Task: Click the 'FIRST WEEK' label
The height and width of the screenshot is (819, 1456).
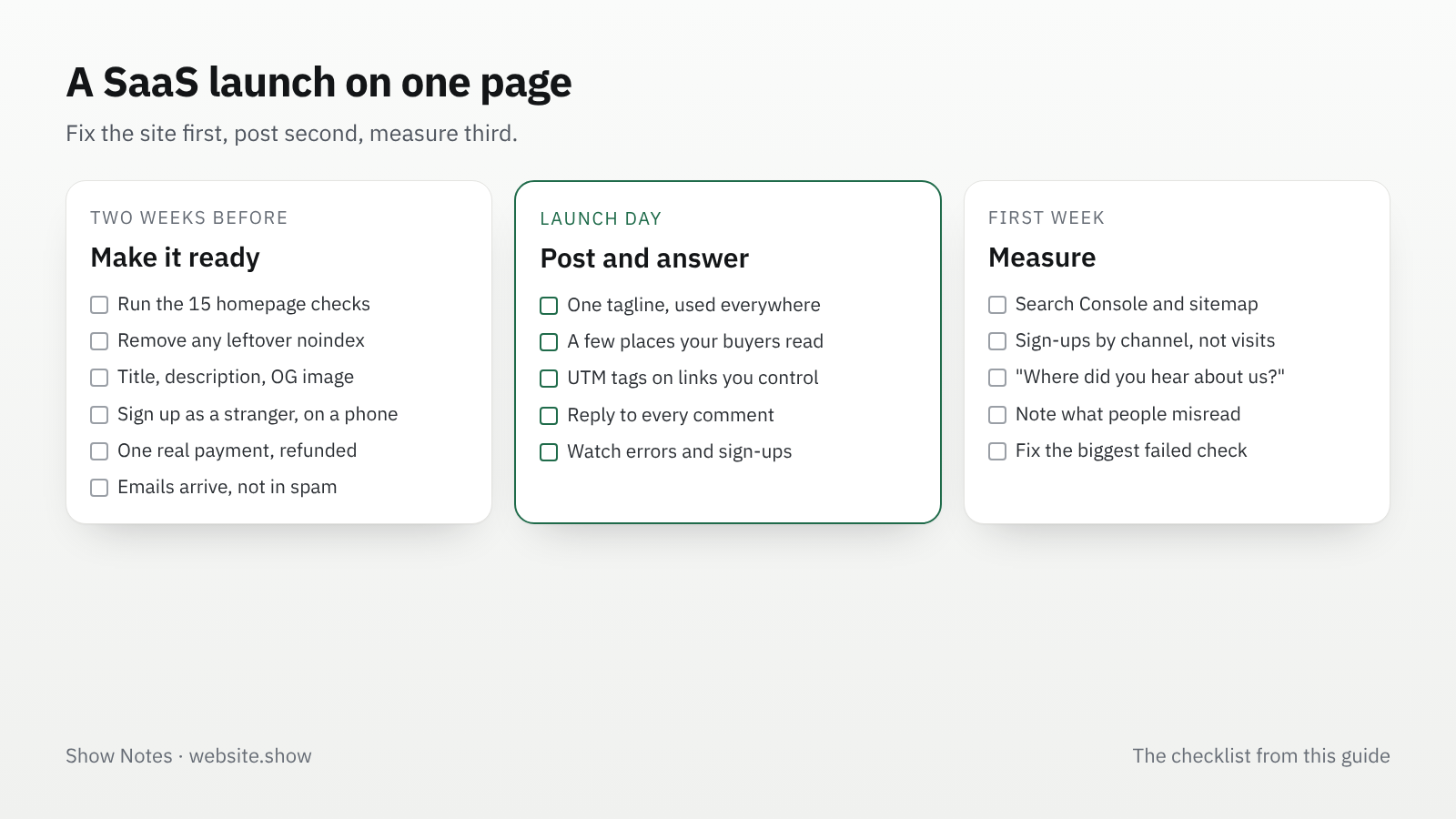Action: coord(1046,218)
